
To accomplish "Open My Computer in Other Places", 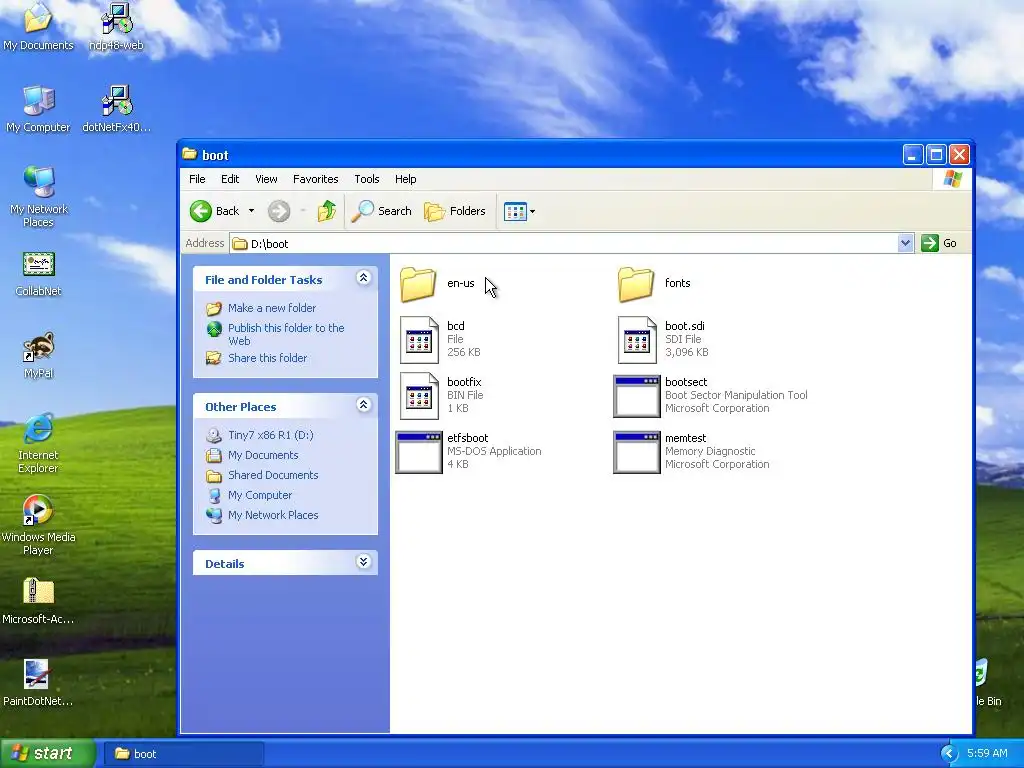I will point(260,495).
